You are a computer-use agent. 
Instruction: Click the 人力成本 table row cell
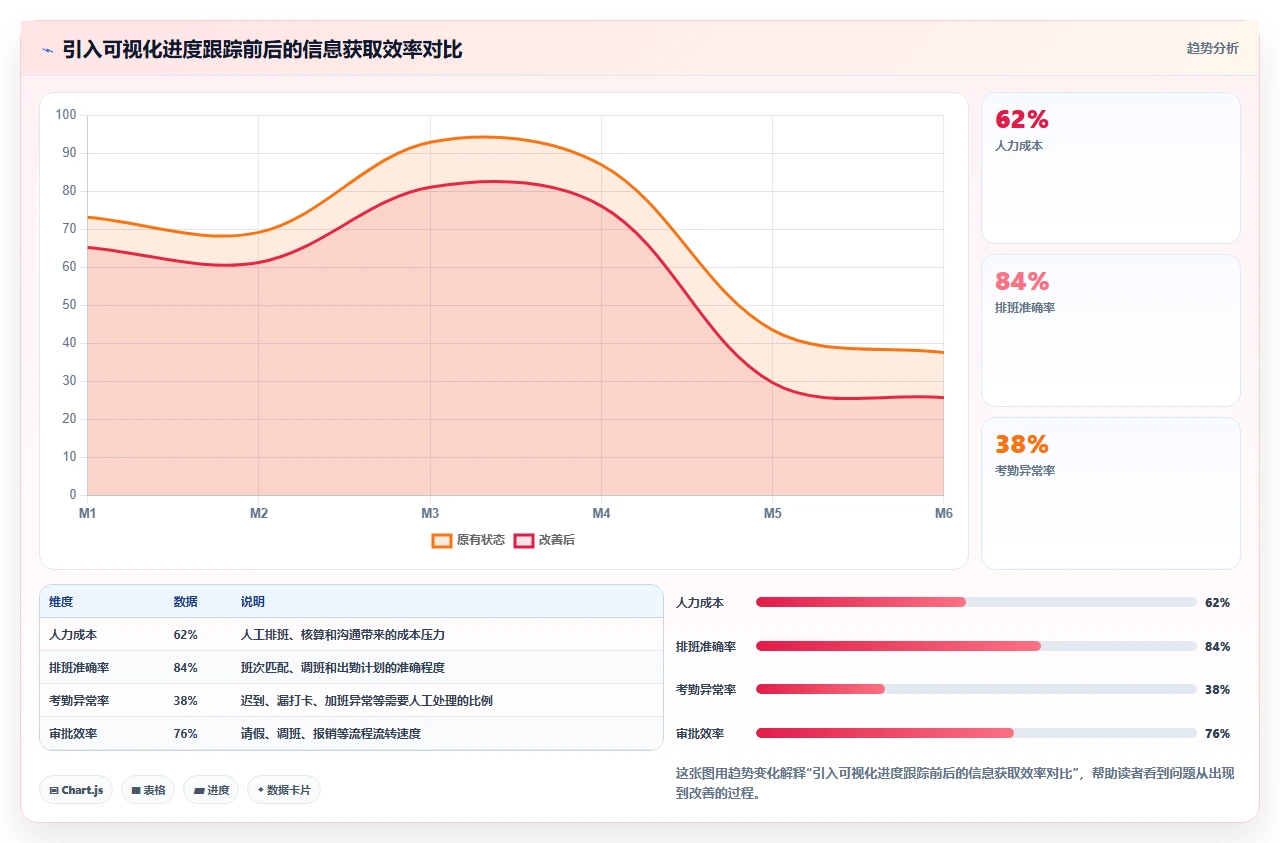[73, 635]
